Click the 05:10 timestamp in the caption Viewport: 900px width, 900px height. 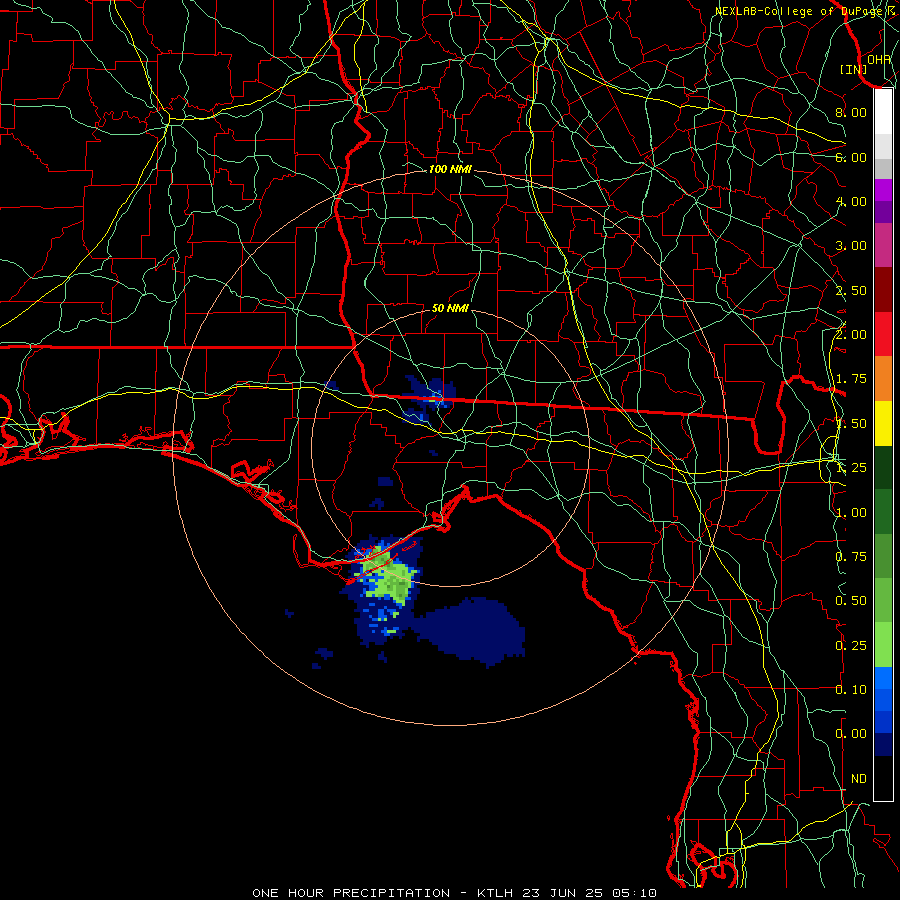click(x=634, y=893)
